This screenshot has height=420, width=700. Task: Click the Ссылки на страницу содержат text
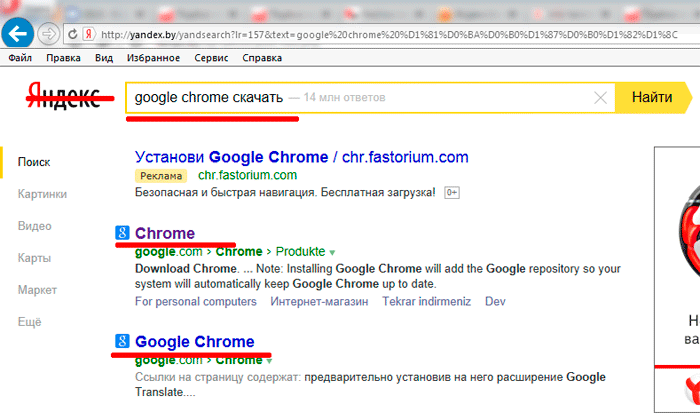(218, 377)
